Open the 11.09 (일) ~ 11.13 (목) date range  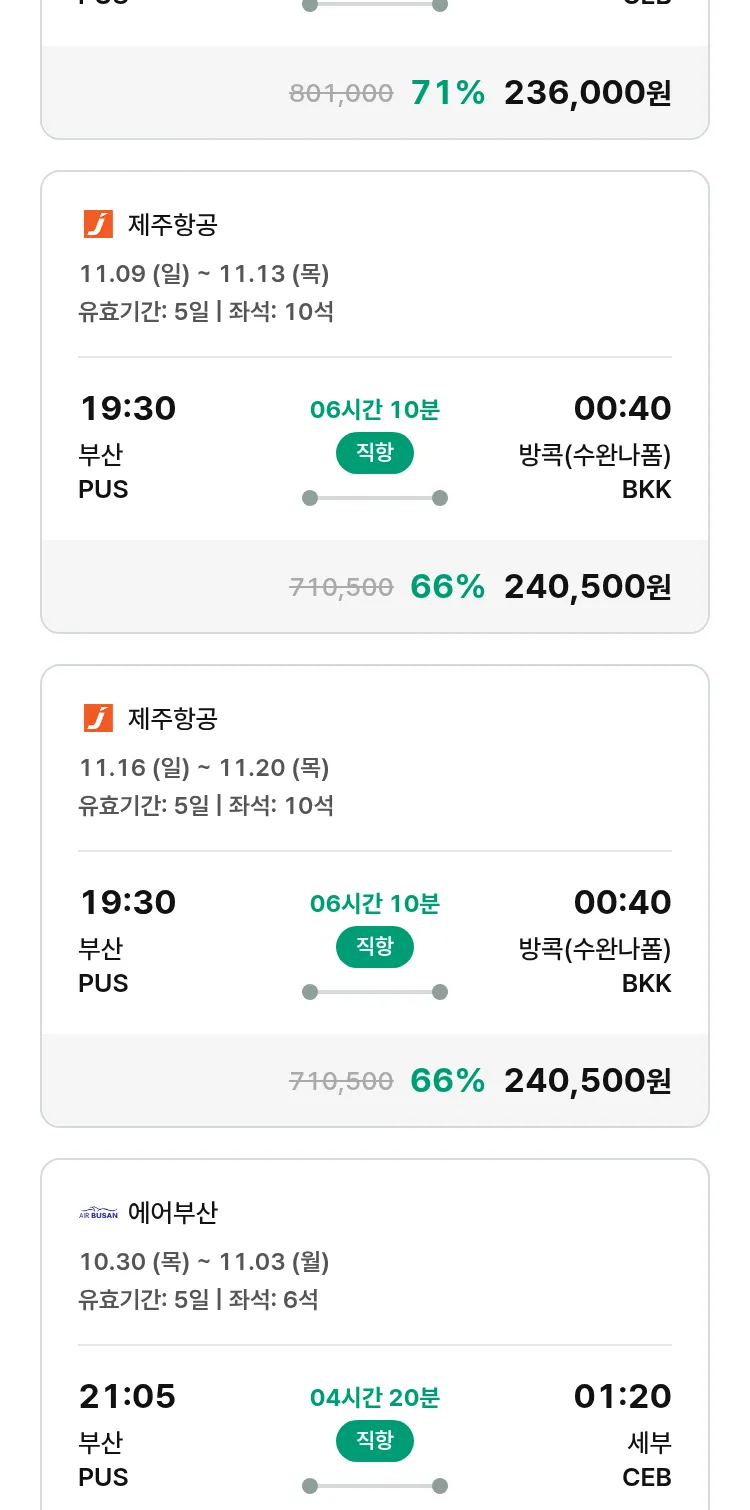tap(204, 273)
